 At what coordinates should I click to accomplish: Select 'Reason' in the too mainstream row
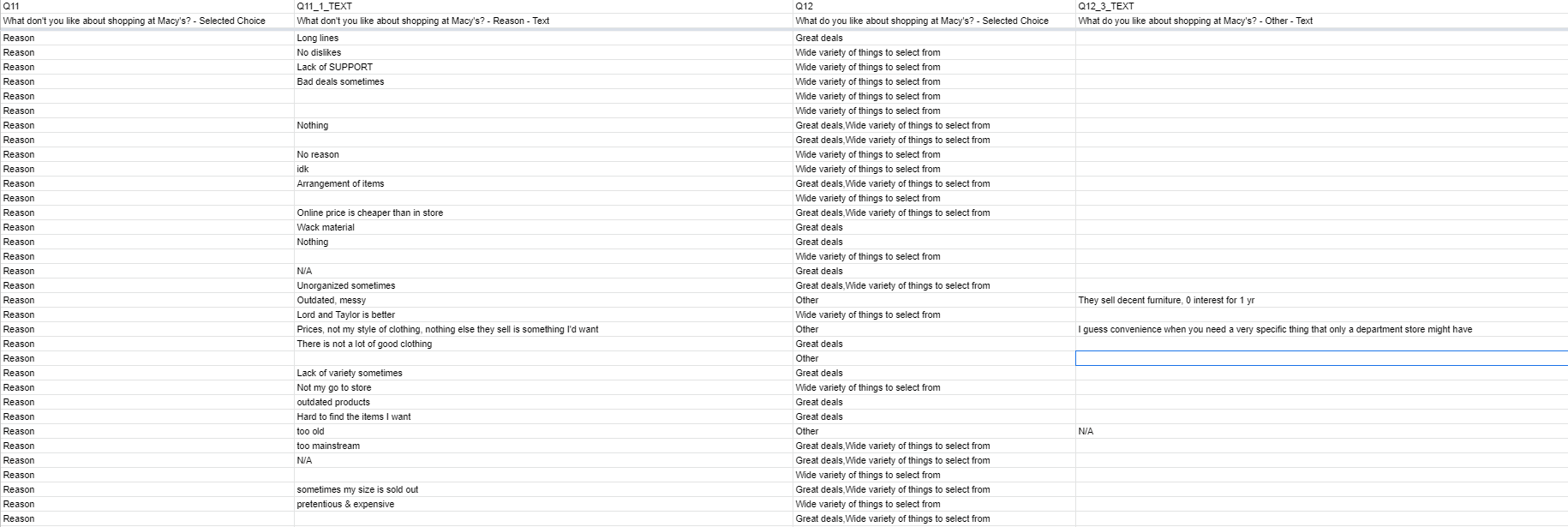[147, 446]
